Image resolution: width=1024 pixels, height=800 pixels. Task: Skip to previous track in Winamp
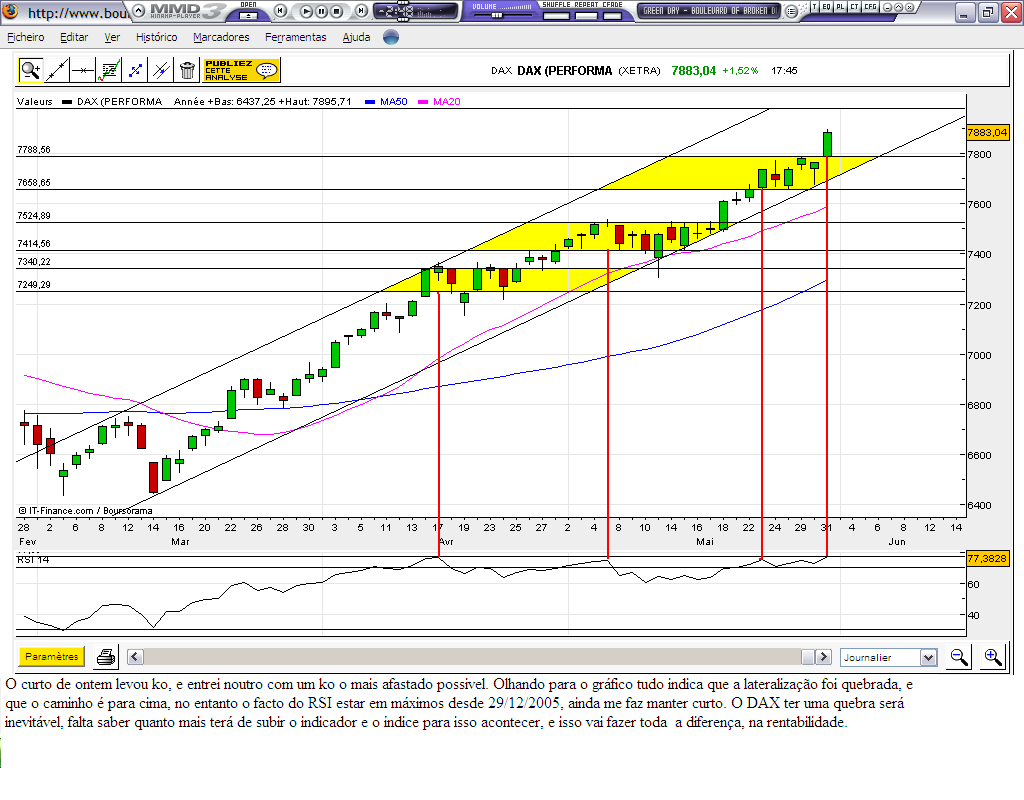click(280, 10)
